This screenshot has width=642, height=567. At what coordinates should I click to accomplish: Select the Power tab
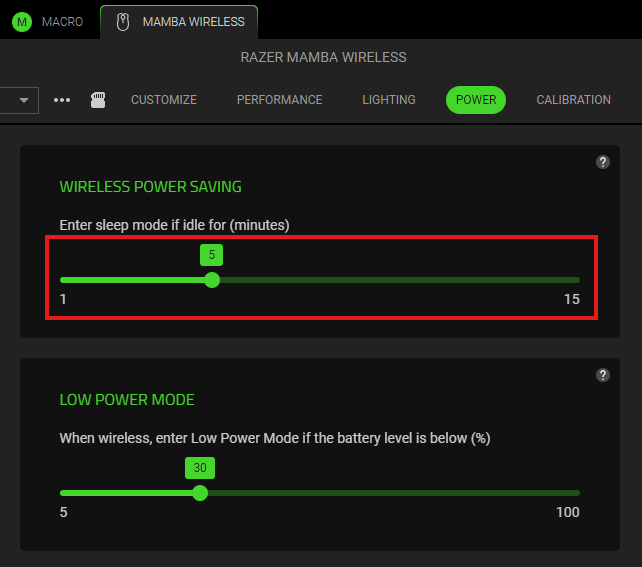coord(476,100)
